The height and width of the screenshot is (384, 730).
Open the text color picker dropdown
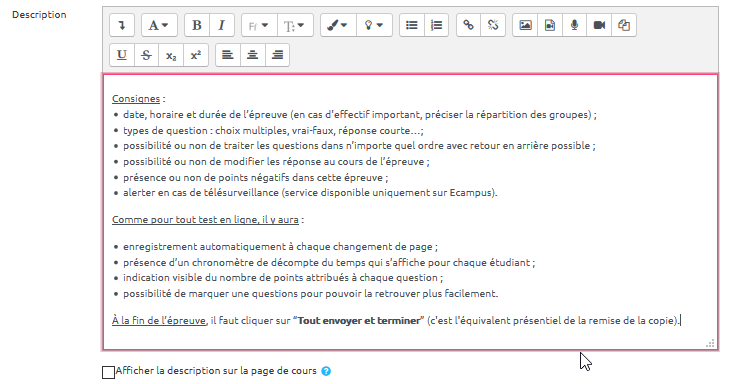[x=338, y=25]
